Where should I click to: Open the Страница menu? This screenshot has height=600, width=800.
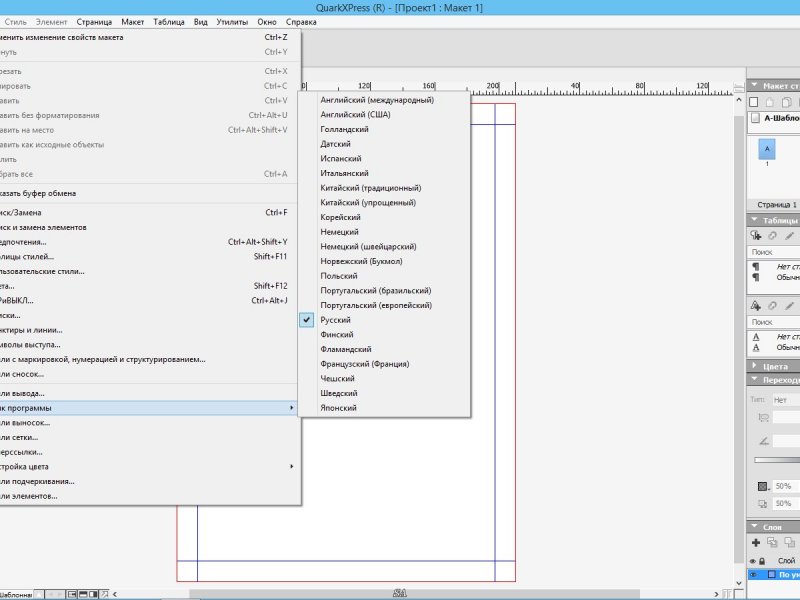coord(94,22)
